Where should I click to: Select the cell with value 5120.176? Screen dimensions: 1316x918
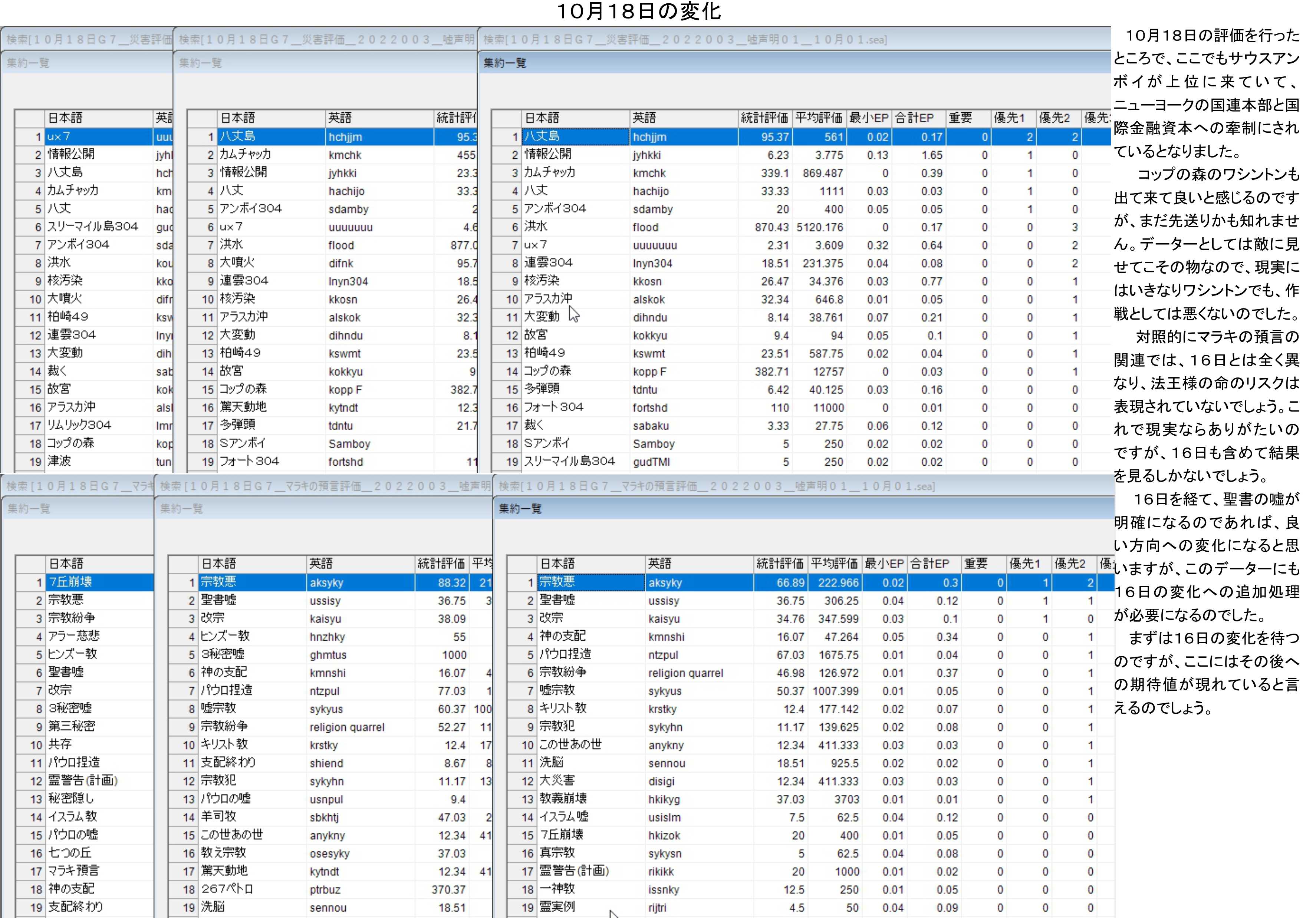820,228
